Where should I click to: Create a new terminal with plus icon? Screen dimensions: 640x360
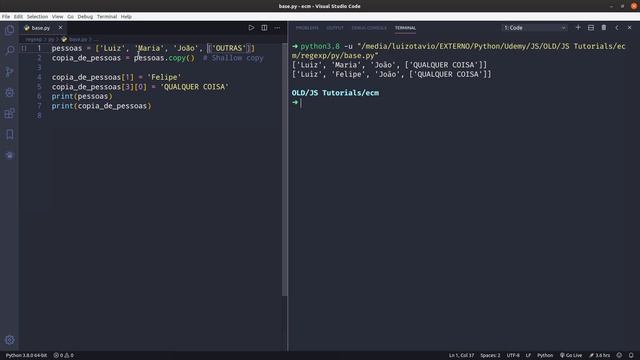click(578, 28)
